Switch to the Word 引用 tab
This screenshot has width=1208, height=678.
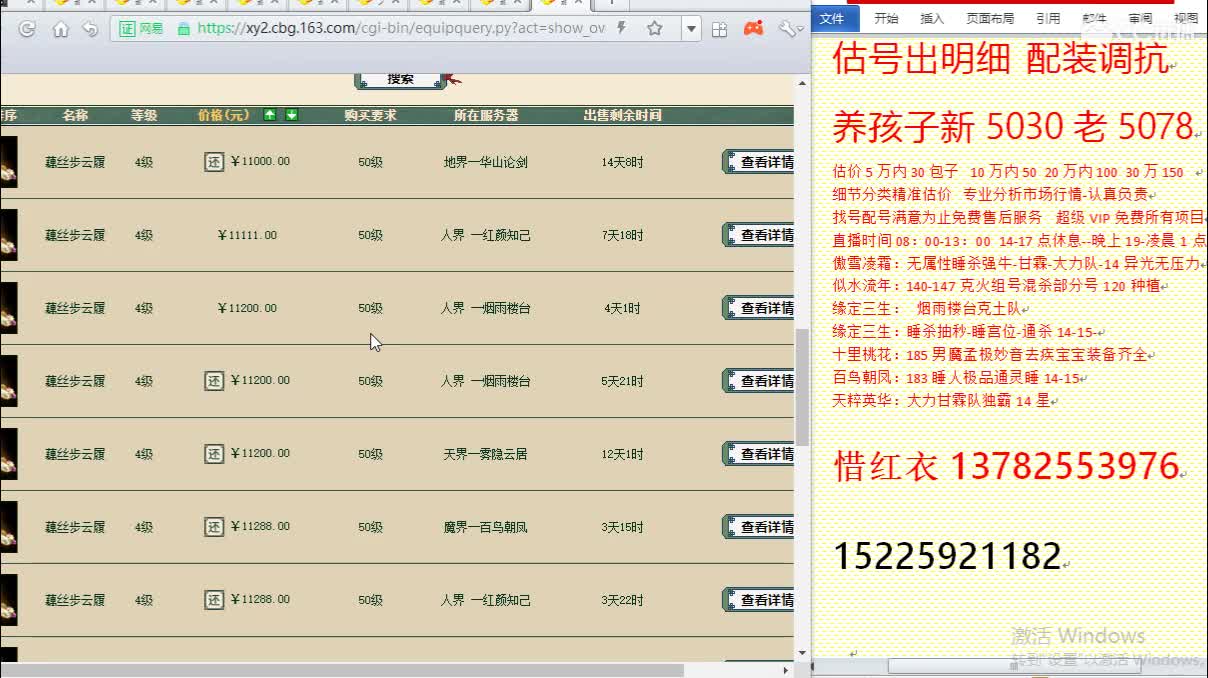click(1048, 18)
